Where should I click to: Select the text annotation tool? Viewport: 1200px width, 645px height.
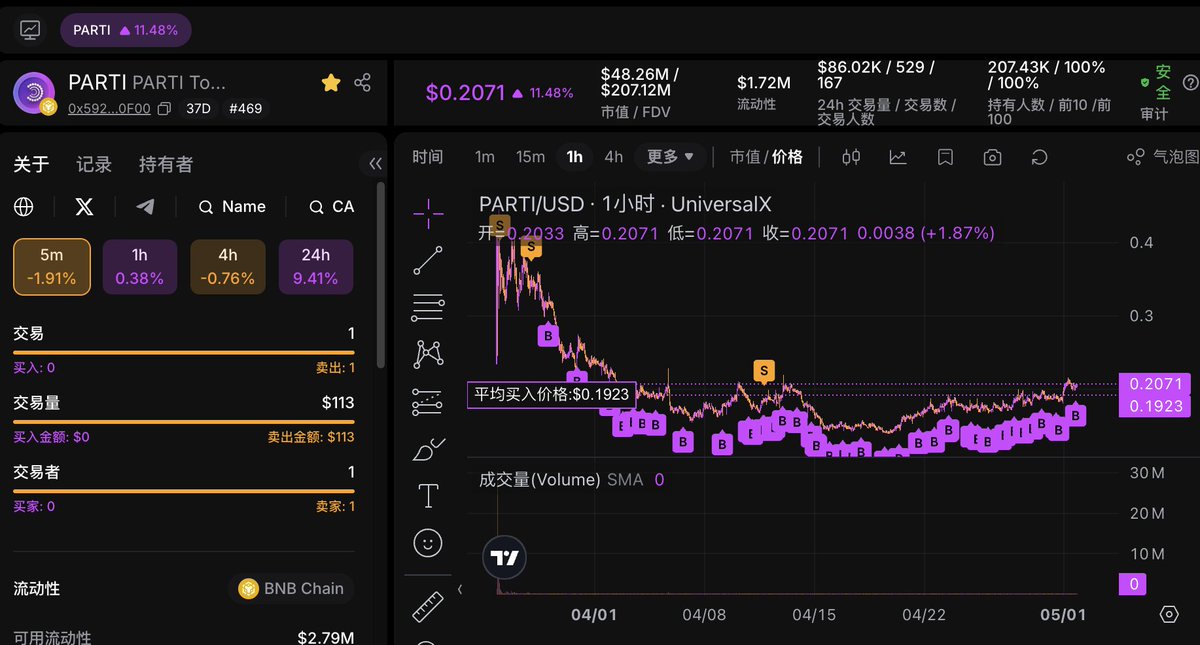[428, 496]
